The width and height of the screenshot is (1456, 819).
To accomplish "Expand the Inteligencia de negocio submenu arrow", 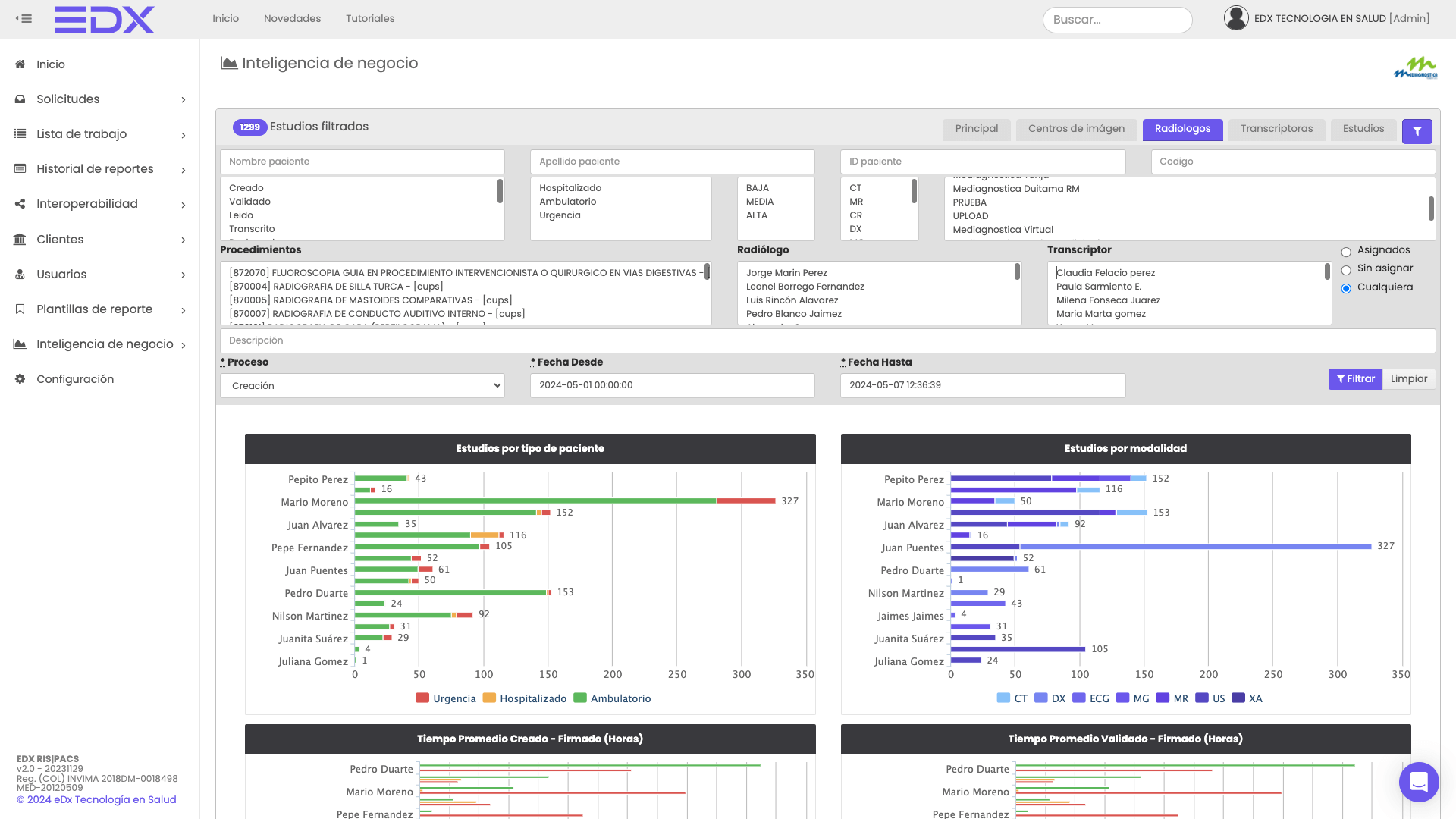I will coord(184,345).
